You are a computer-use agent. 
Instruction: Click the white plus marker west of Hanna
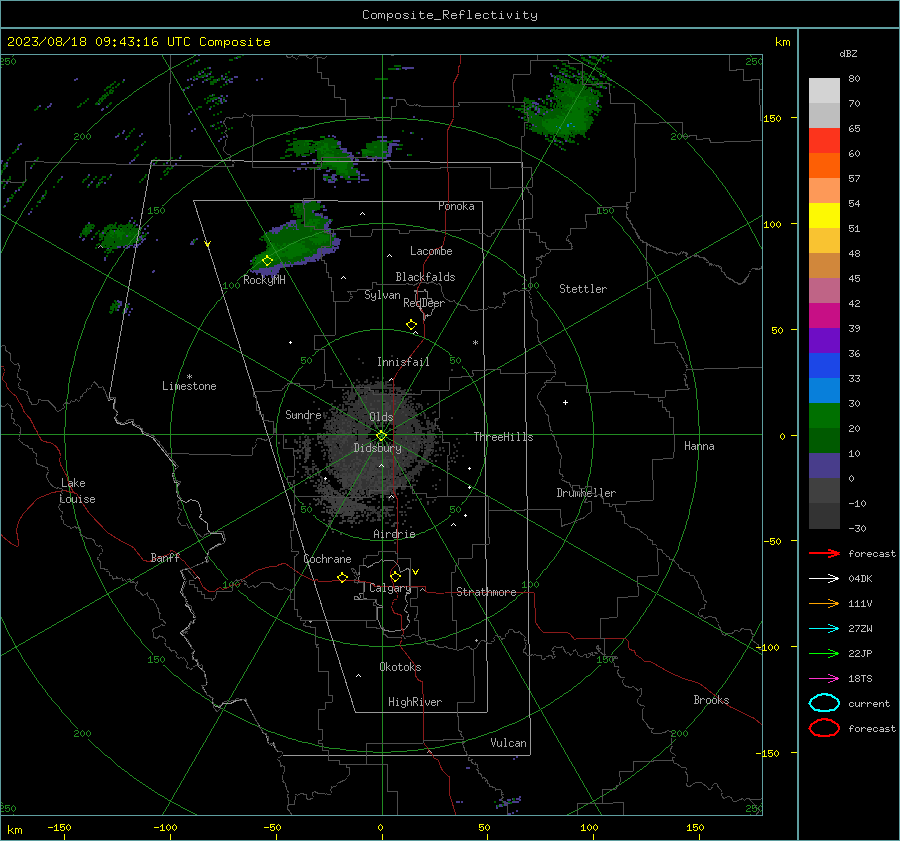tap(565, 402)
